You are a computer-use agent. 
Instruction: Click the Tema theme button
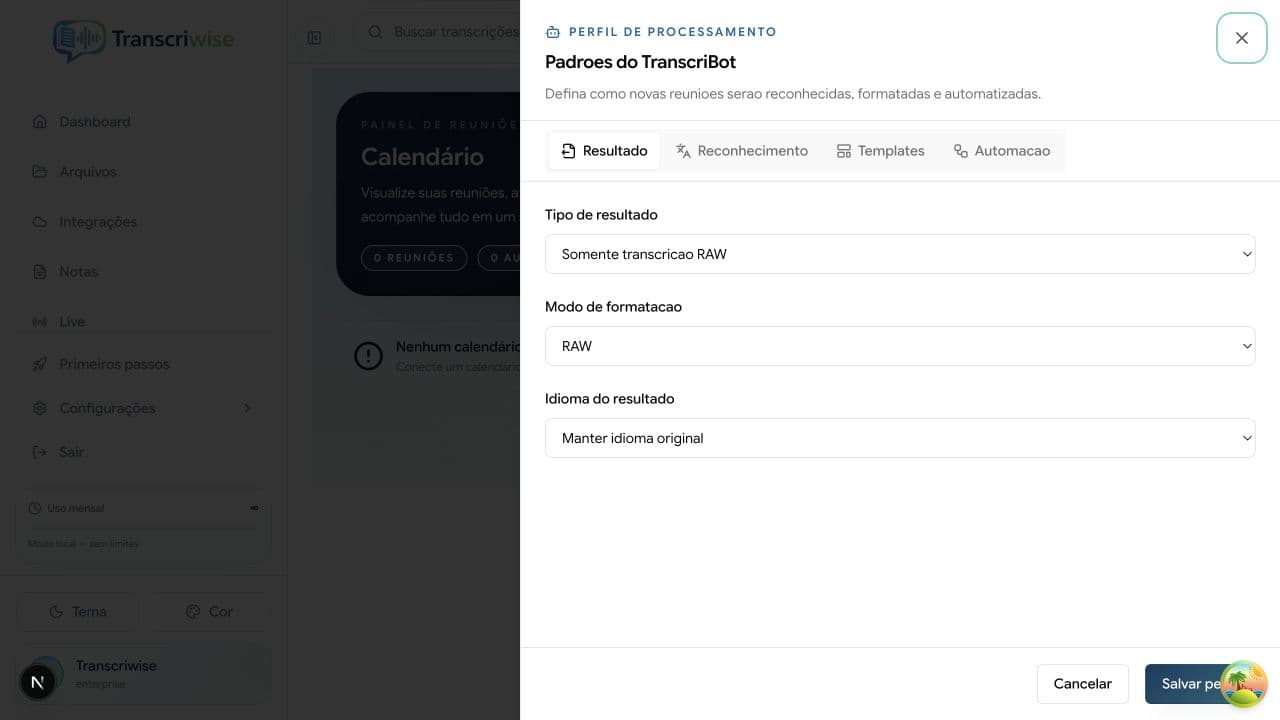point(78,611)
